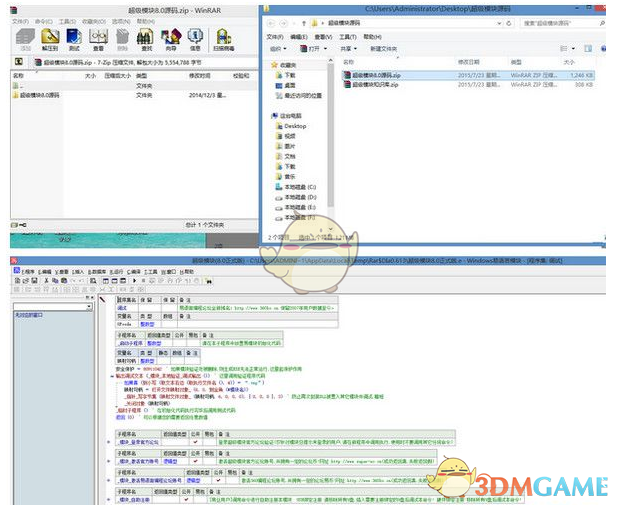Image resolution: width=619 pixels, height=505 pixels.
Task: Click Explorer search box
Action: [561, 23]
